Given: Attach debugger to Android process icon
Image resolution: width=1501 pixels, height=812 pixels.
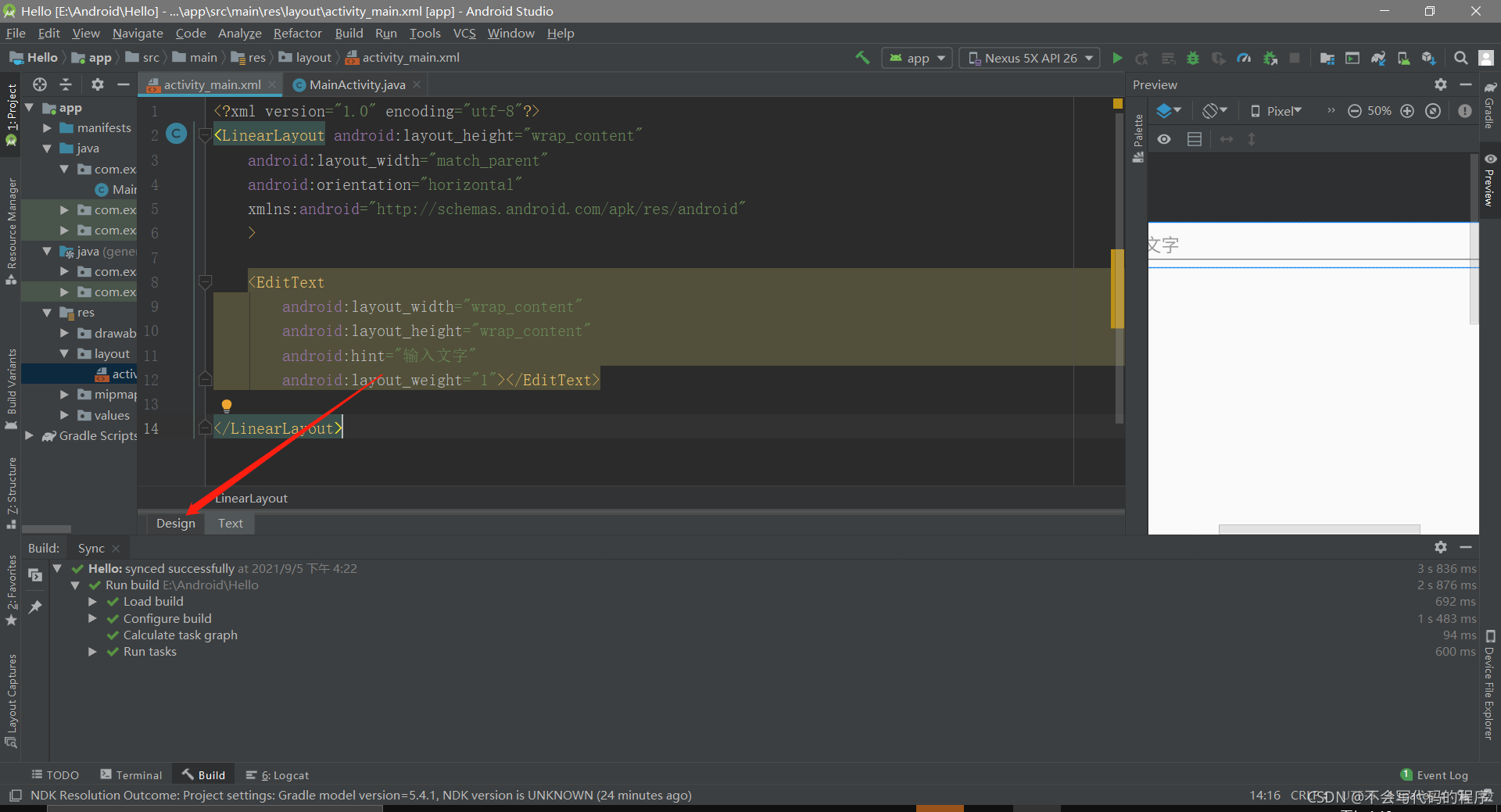Looking at the screenshot, I should pos(1270,58).
